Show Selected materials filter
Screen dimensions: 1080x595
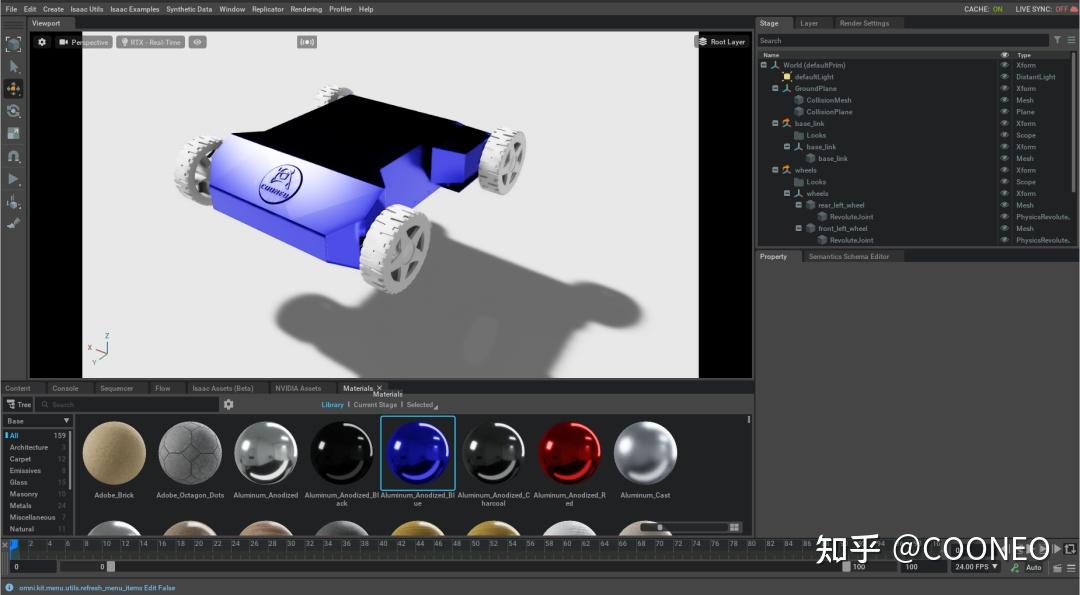tap(419, 405)
